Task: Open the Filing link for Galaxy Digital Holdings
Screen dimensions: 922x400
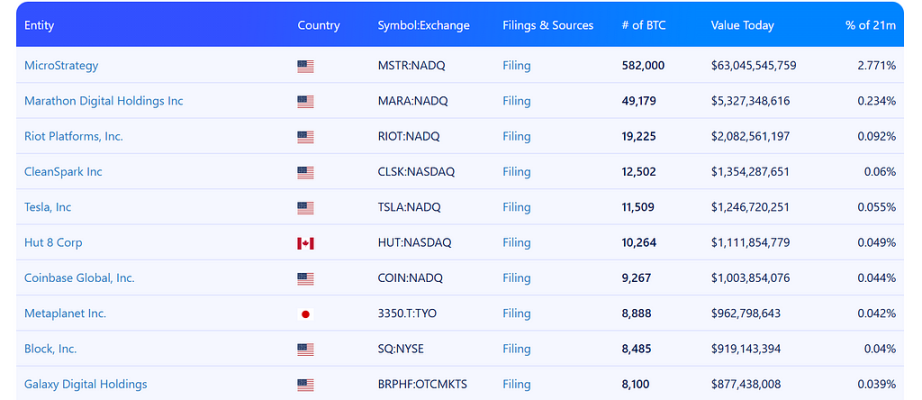Action: [x=516, y=384]
